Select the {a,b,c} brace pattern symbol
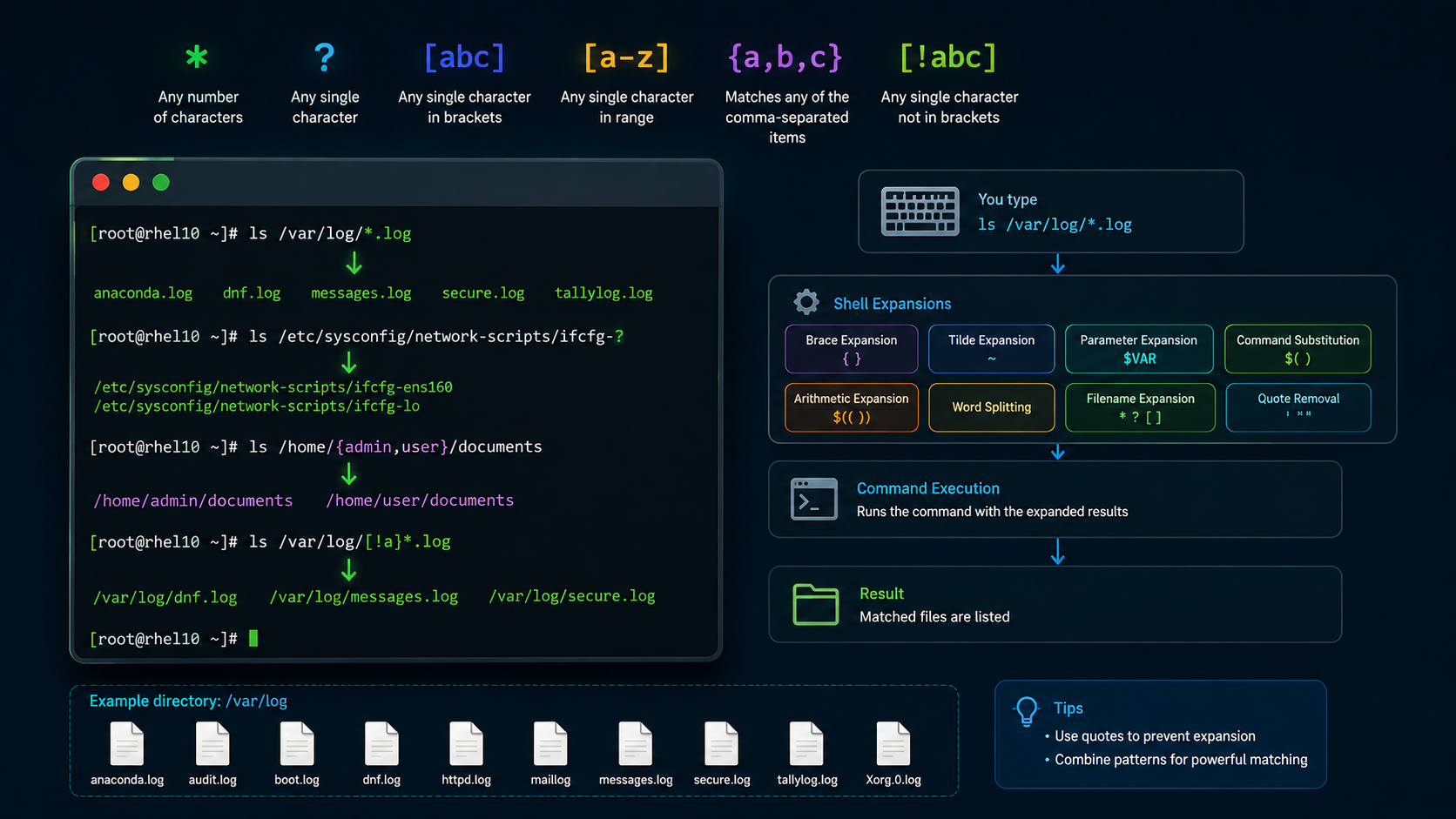This screenshot has width=1456, height=819. point(785,57)
